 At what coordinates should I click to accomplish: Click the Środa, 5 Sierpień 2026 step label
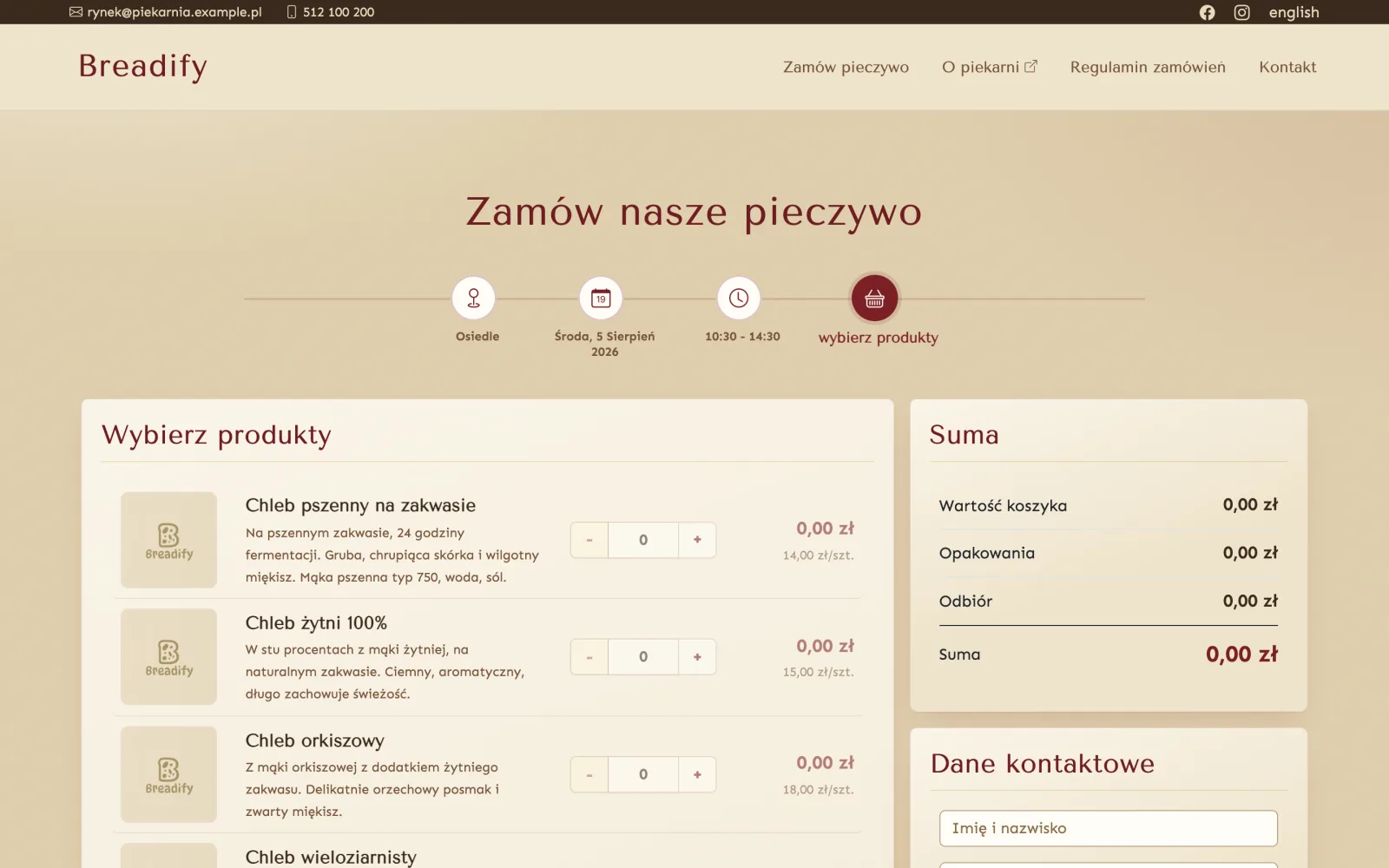click(605, 344)
